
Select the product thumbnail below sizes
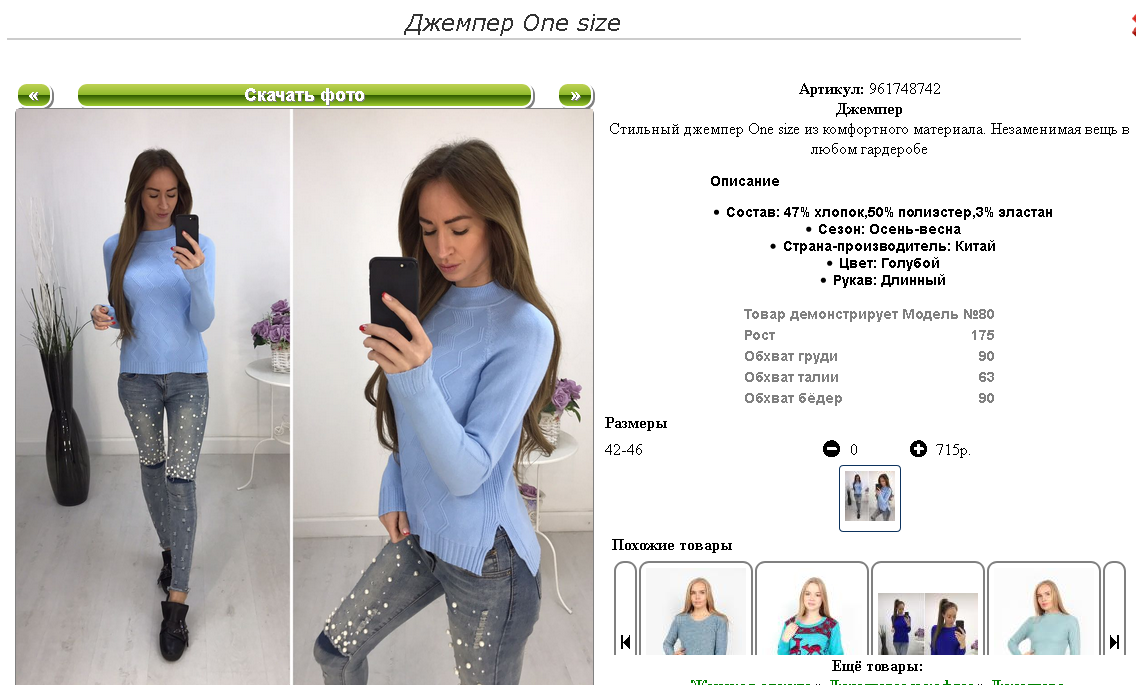(x=869, y=498)
